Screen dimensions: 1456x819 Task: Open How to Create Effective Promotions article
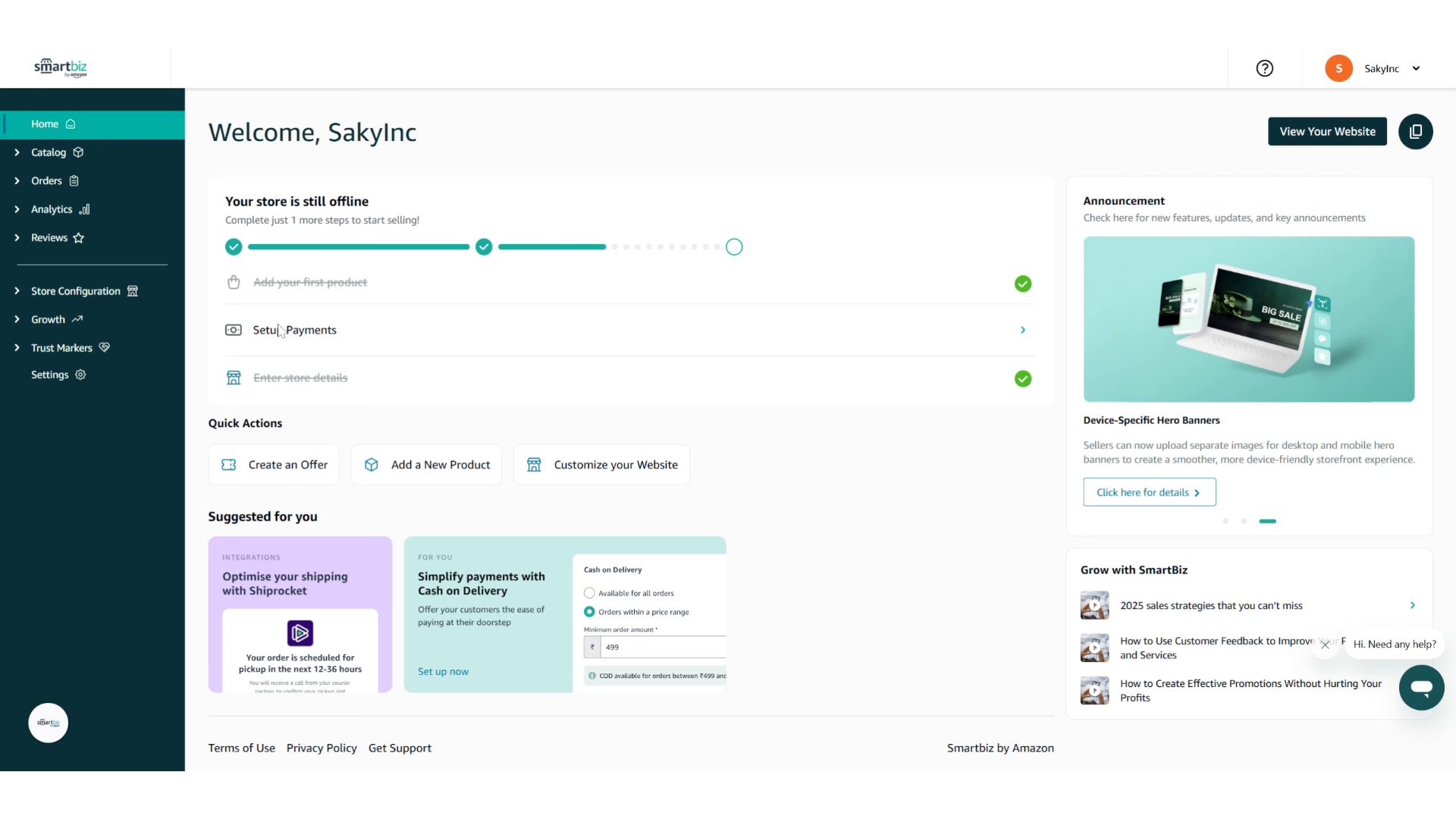tap(1250, 691)
